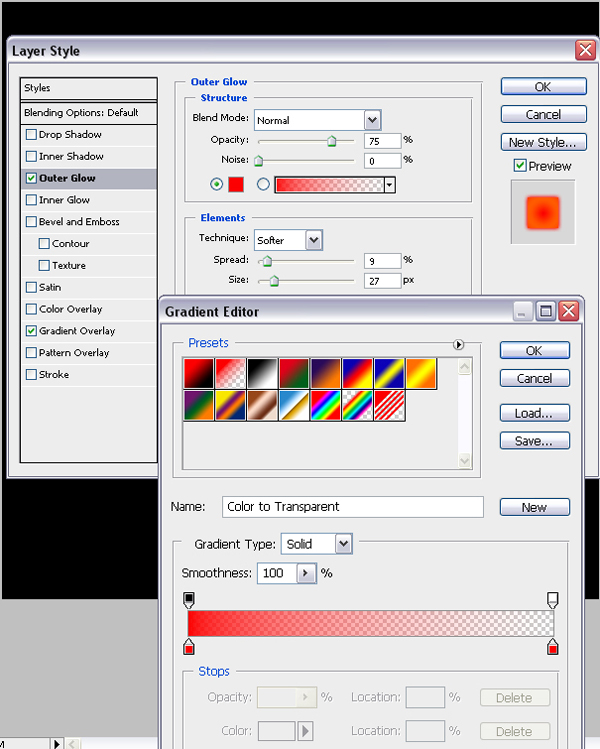Open the Presets flyout menu arrow

(x=459, y=344)
